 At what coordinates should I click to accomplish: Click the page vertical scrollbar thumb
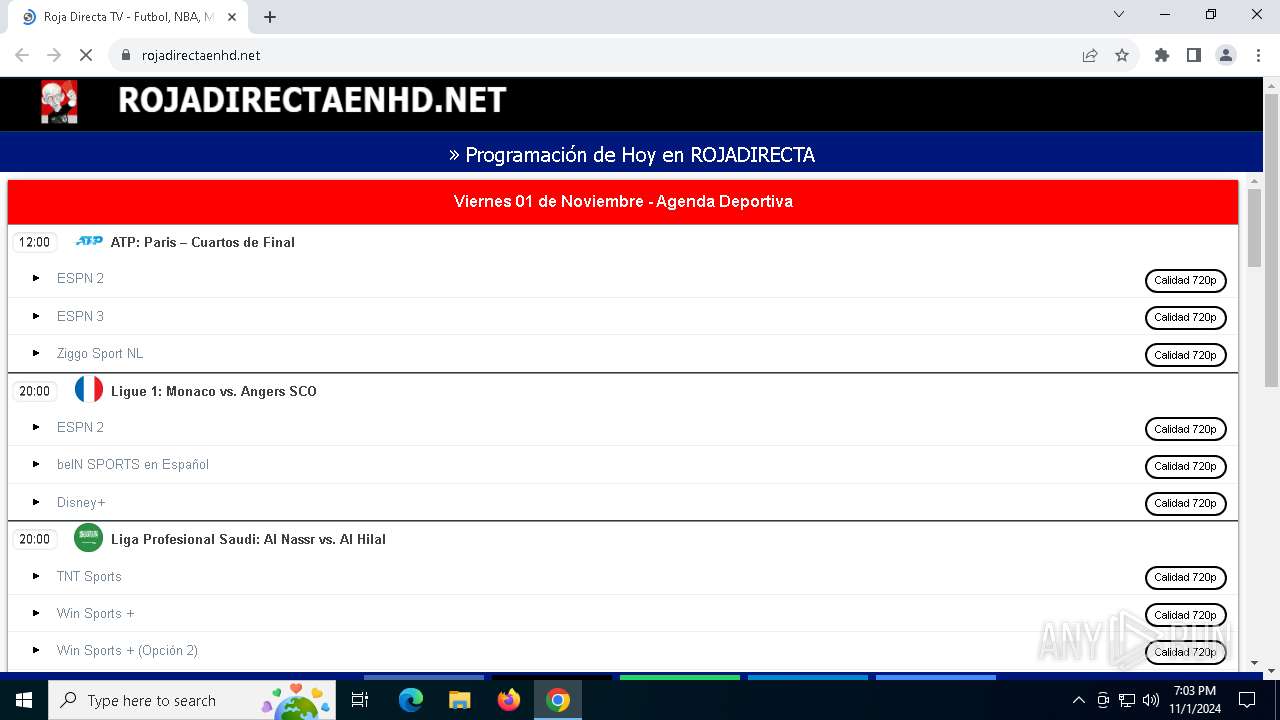[x=1271, y=240]
